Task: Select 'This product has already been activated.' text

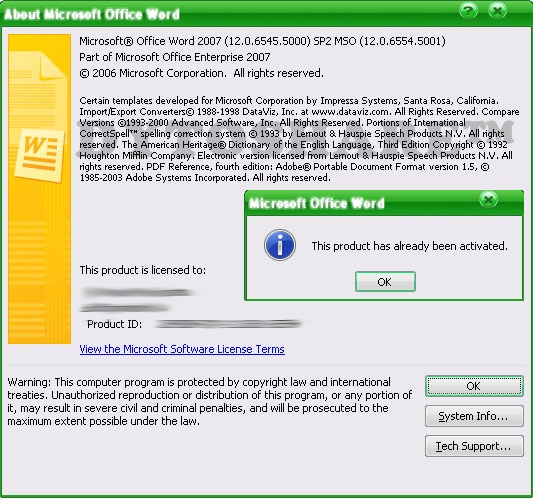Action: click(x=409, y=246)
